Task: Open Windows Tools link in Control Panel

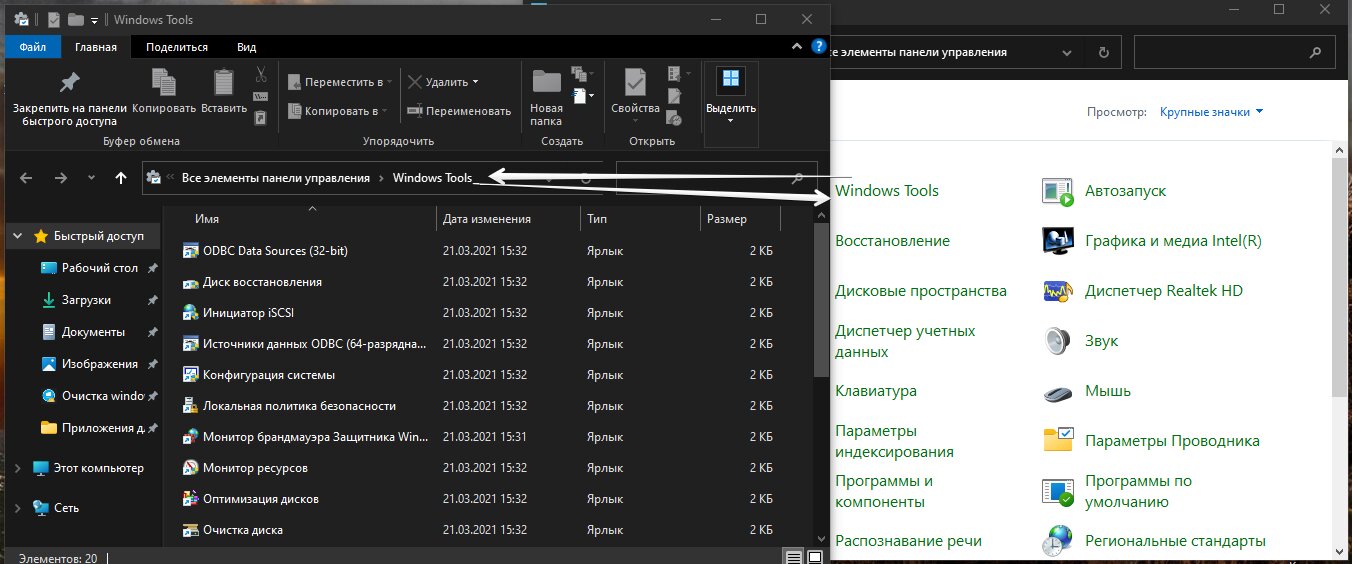Action: pos(887,191)
